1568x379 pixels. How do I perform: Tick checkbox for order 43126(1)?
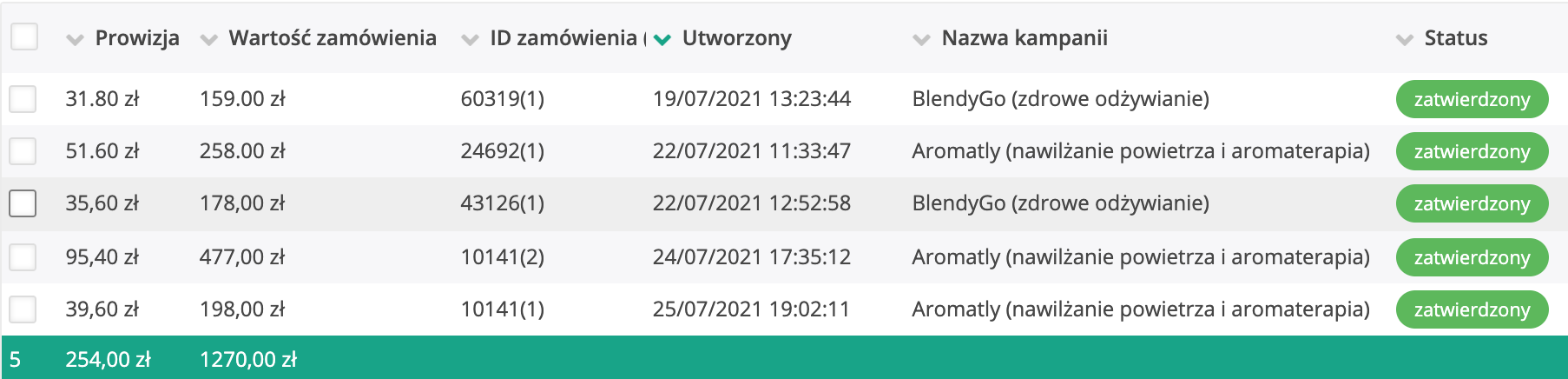(23, 203)
